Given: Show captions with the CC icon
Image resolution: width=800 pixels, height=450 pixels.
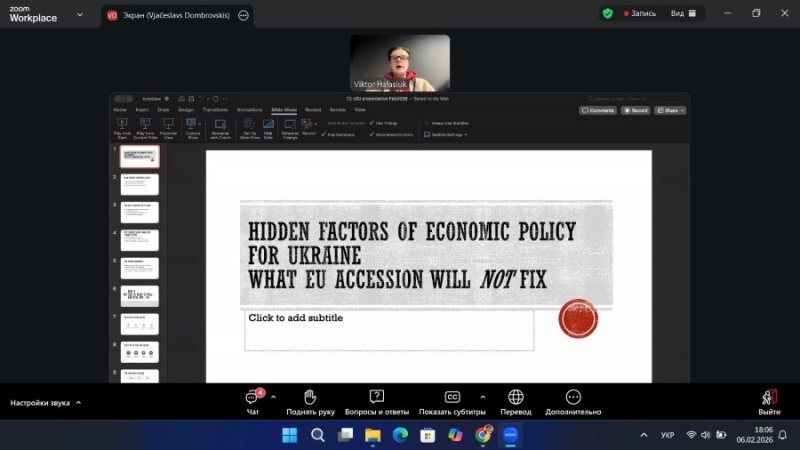Looking at the screenshot, I should (452, 397).
